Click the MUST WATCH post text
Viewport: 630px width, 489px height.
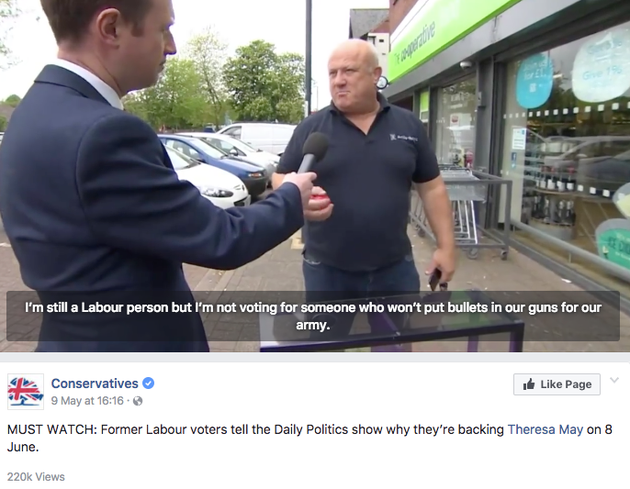coord(309,438)
